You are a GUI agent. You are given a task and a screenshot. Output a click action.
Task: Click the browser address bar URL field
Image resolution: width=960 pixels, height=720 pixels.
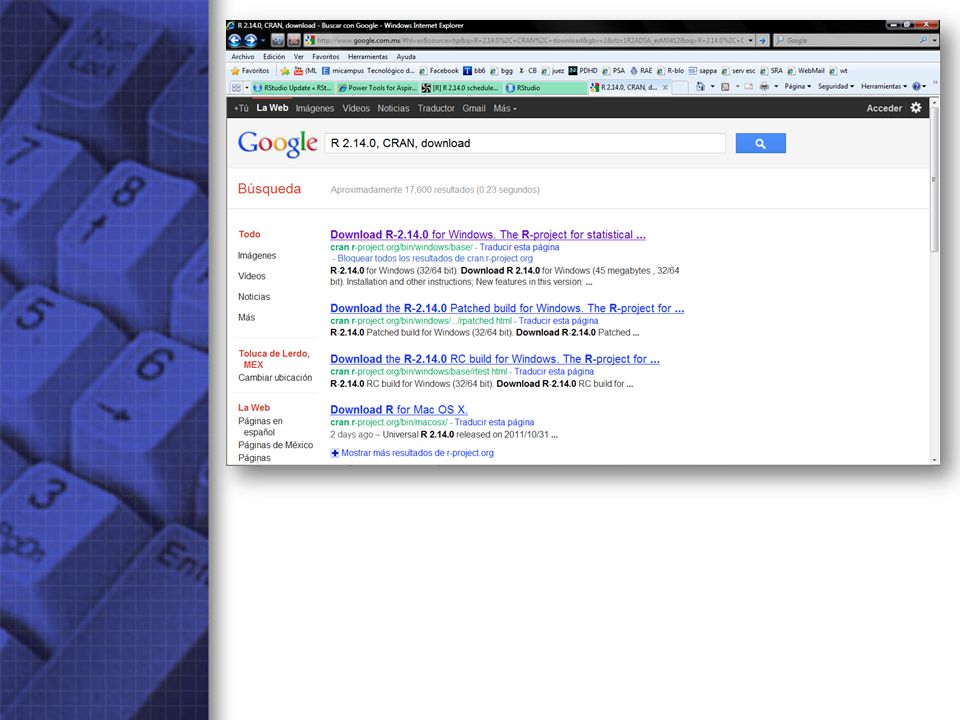coord(531,40)
